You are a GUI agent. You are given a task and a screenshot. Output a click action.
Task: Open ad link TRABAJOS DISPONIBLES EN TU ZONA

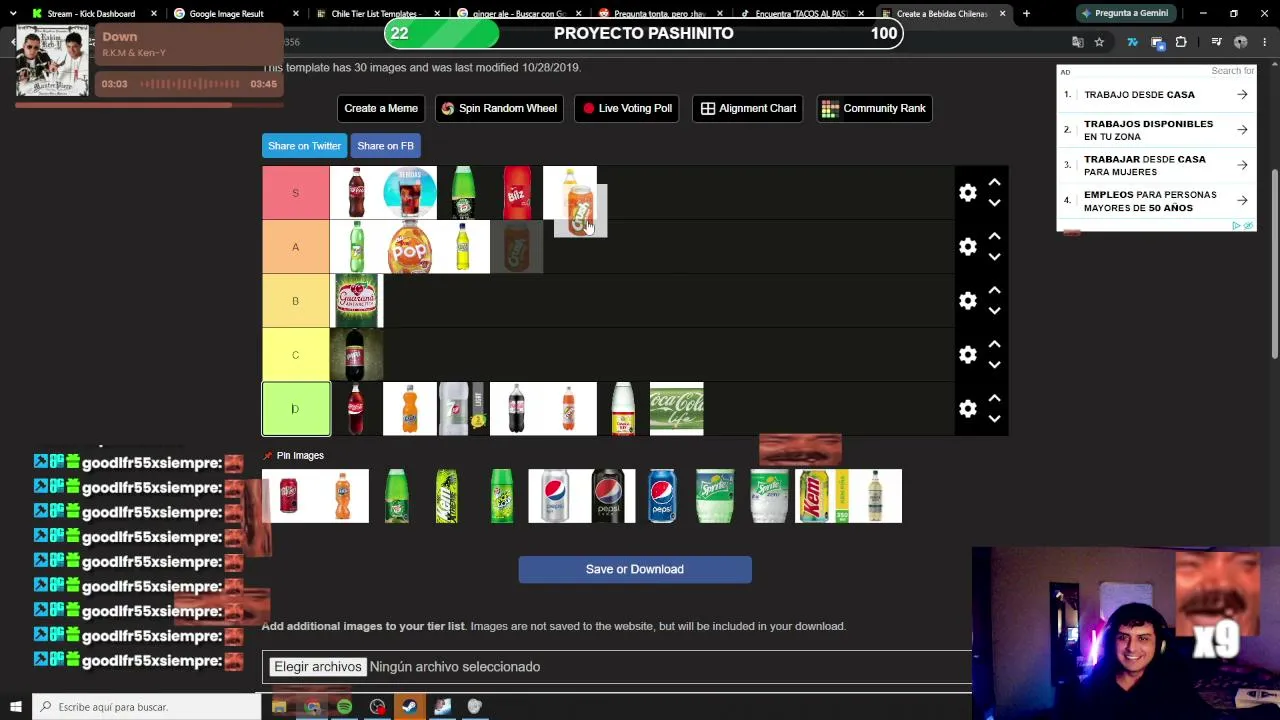(x=1156, y=130)
